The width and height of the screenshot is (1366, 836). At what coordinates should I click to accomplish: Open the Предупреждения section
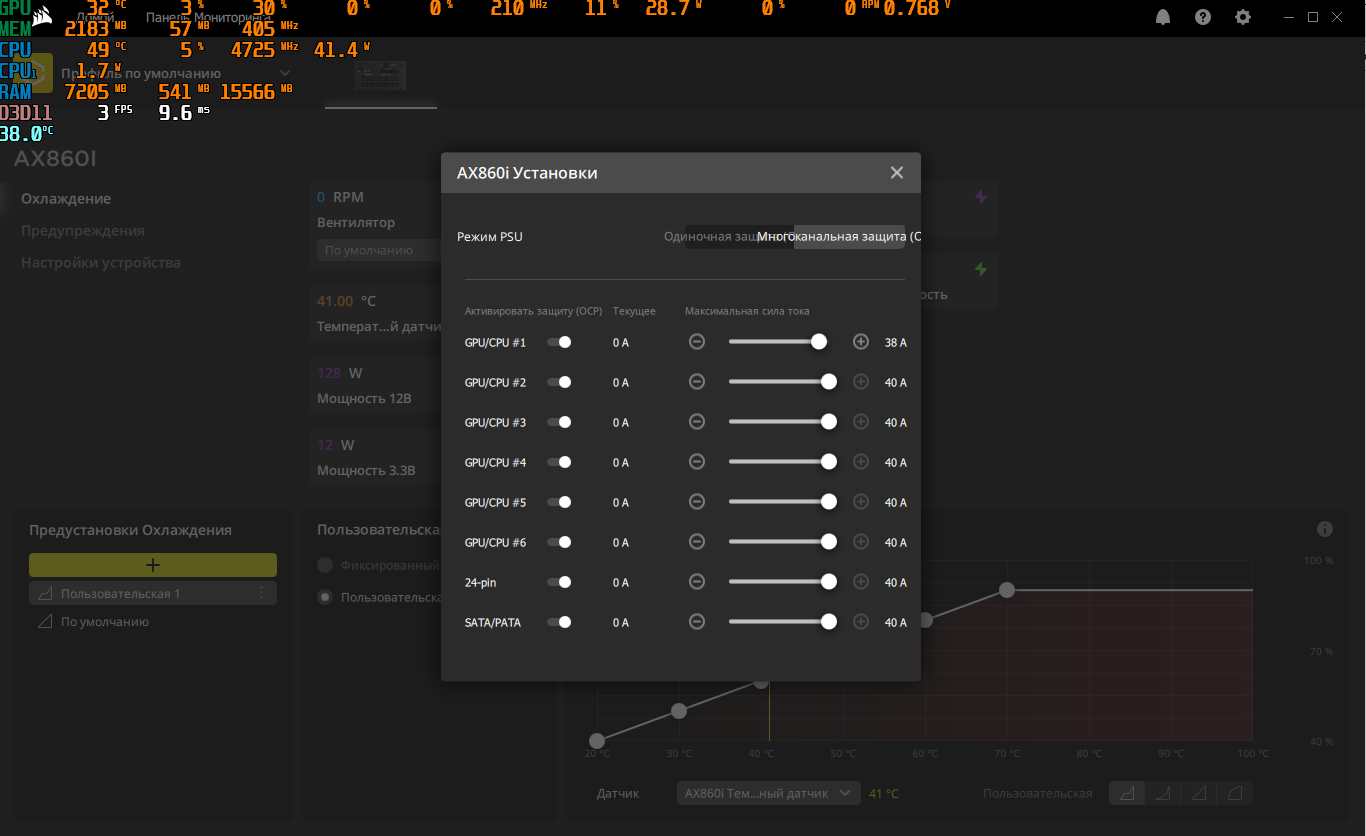point(83,231)
